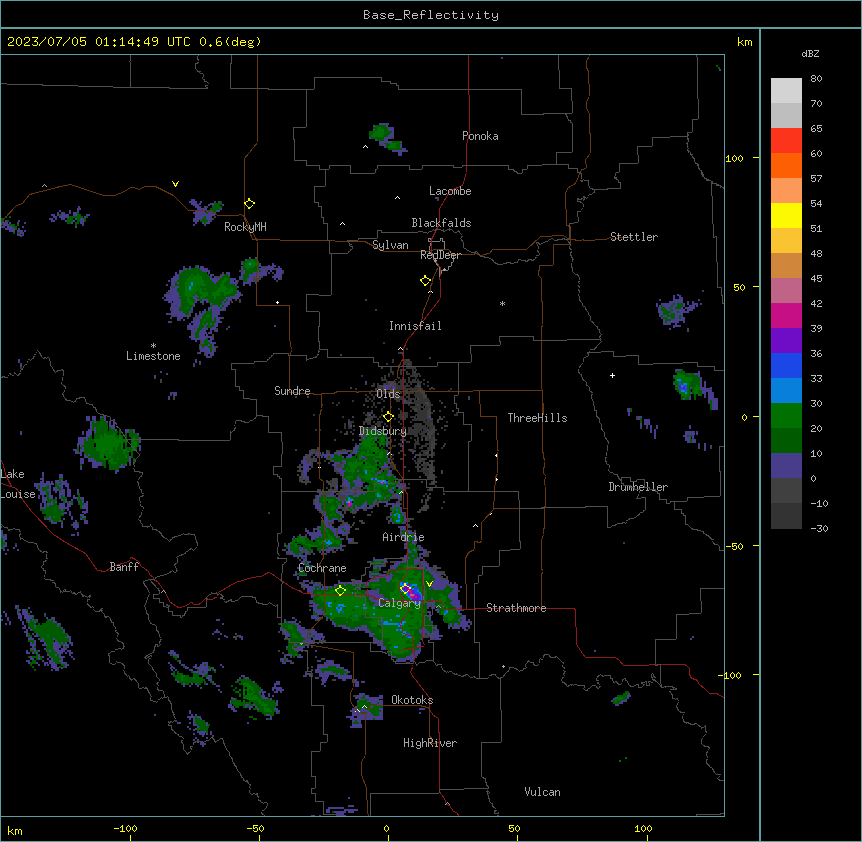Click the ThreeHills label

[x=538, y=418]
